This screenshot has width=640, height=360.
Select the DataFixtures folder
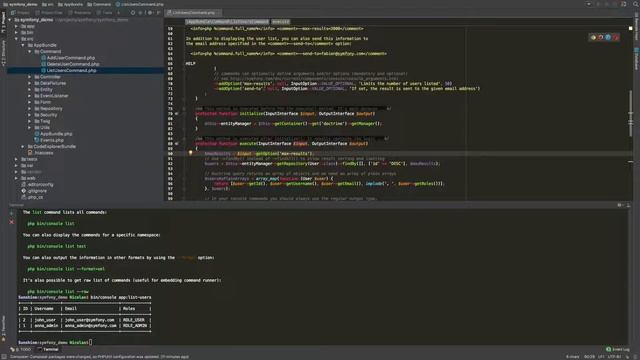tap(50, 83)
